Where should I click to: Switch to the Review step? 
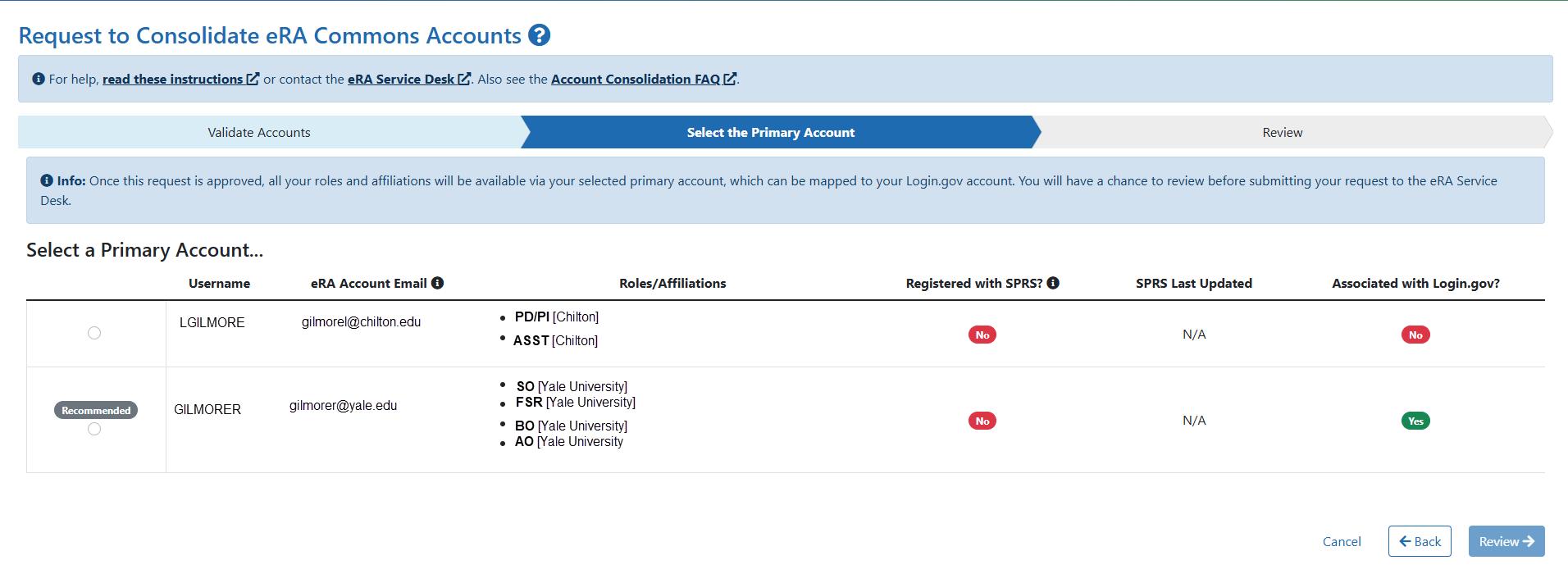[x=1281, y=132]
